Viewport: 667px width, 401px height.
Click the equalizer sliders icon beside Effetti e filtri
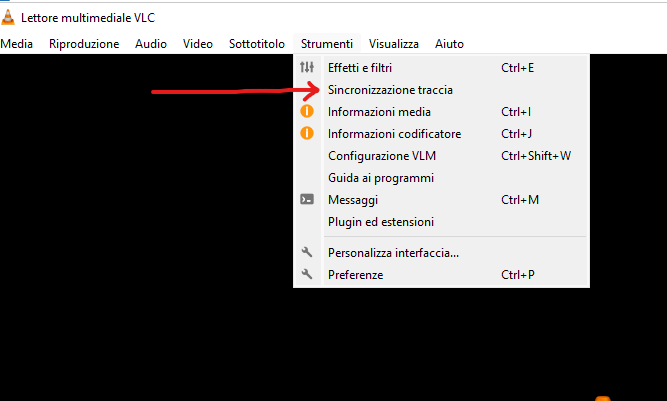click(x=307, y=67)
